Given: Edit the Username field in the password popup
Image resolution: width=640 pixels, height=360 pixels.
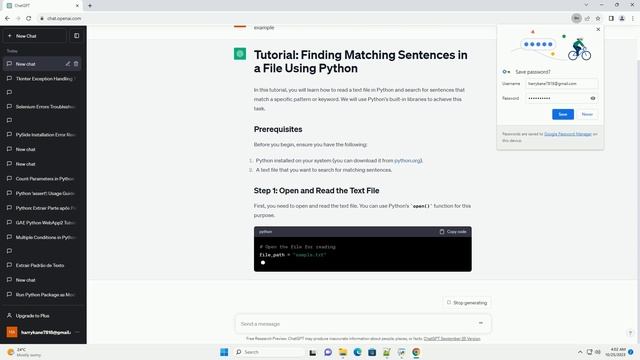Looking at the screenshot, I should coord(562,84).
